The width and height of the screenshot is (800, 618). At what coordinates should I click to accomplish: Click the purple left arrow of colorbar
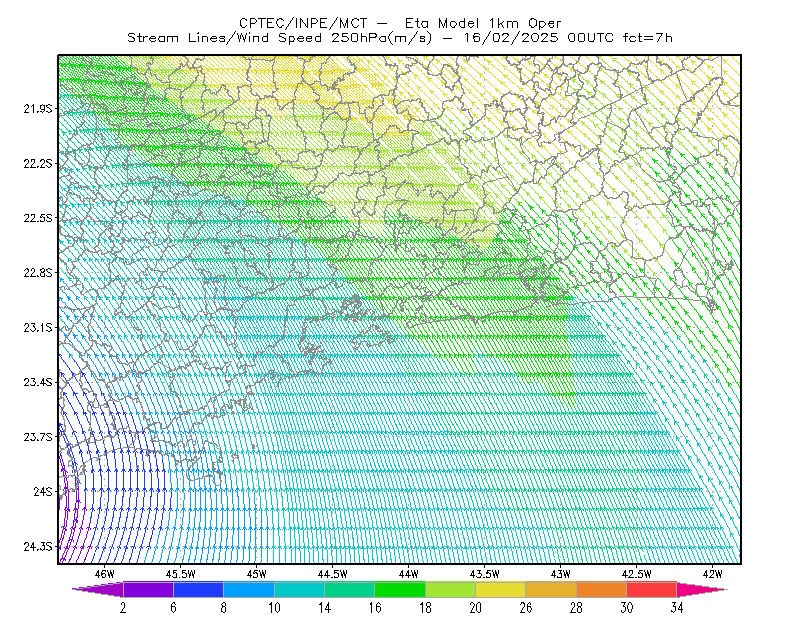coord(98,589)
